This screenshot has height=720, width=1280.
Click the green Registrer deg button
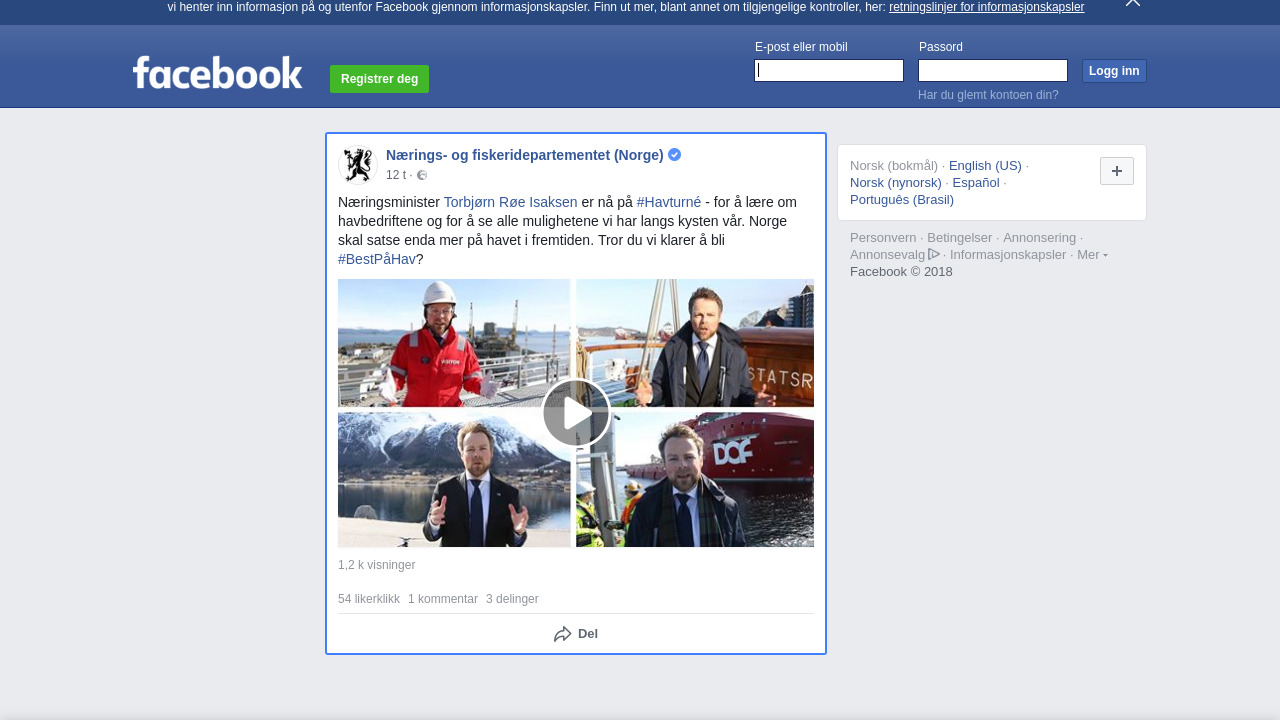pos(379,79)
